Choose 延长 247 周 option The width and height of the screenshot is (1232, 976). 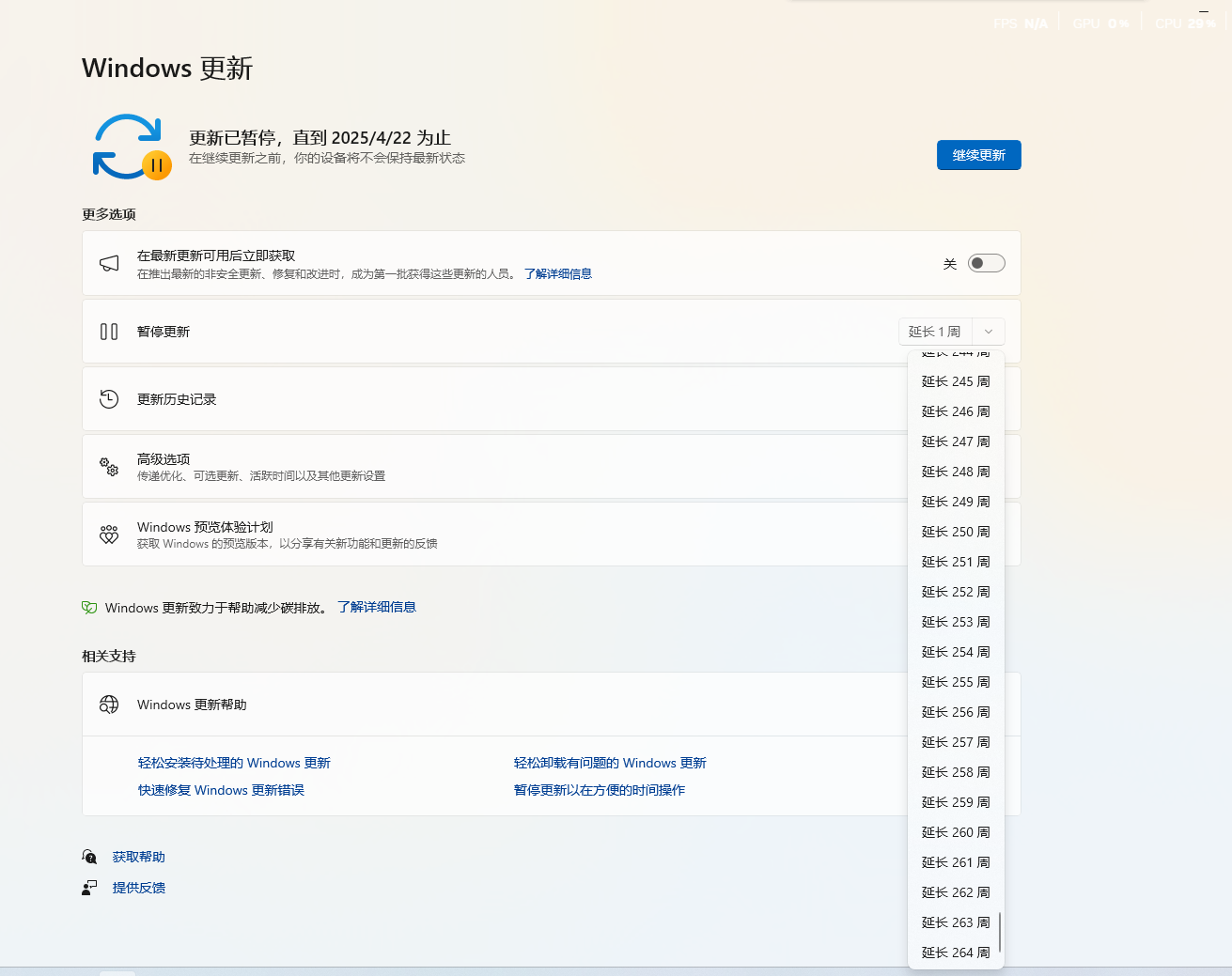pyautogui.click(x=956, y=442)
